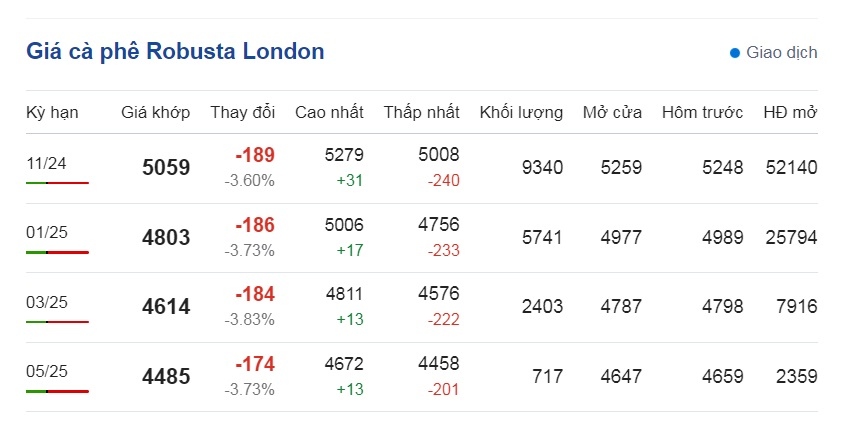Open the Giá cà phê Robusta London title

click(175, 51)
